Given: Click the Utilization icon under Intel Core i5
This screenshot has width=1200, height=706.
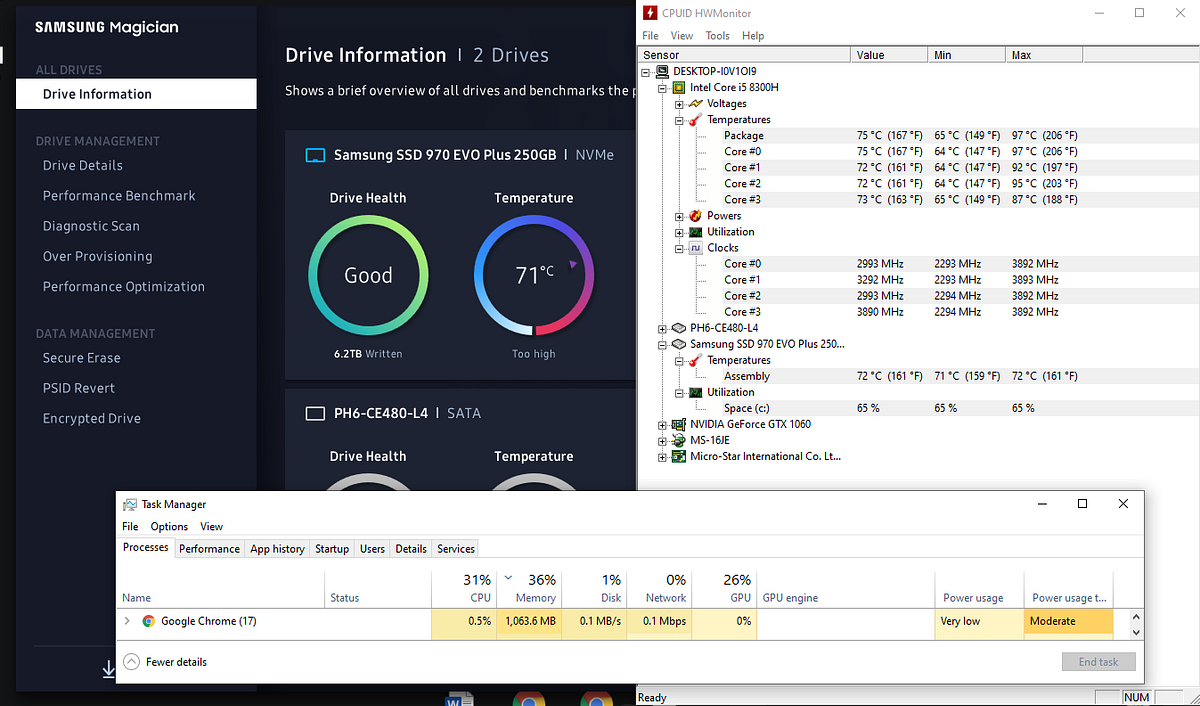Looking at the screenshot, I should pos(695,232).
